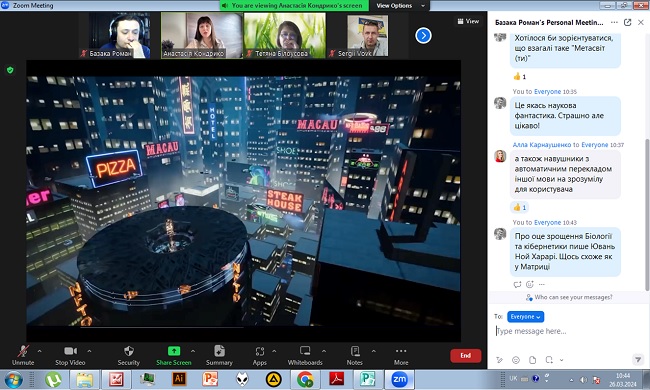Open the More menu in toolbar
This screenshot has width=650, height=390.
[x=401, y=355]
